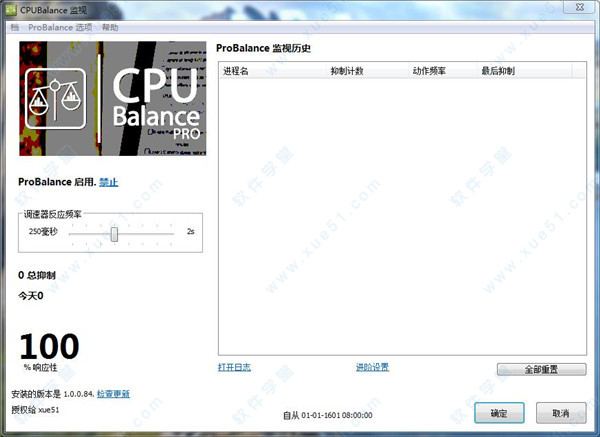Close the CPUBalance window

point(579,7)
